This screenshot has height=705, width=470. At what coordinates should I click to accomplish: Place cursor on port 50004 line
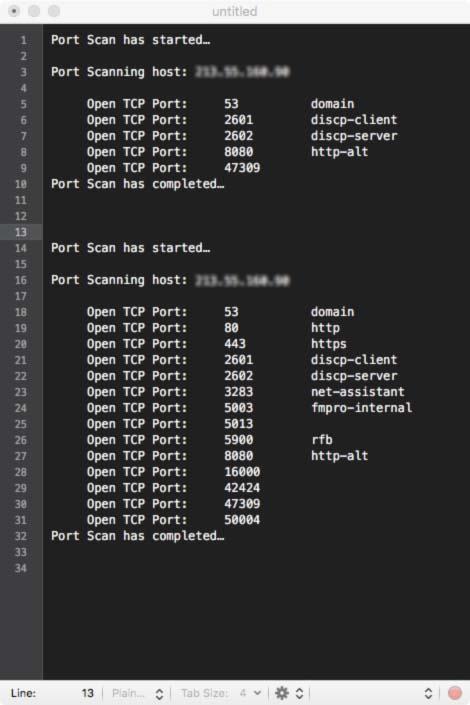(173, 520)
